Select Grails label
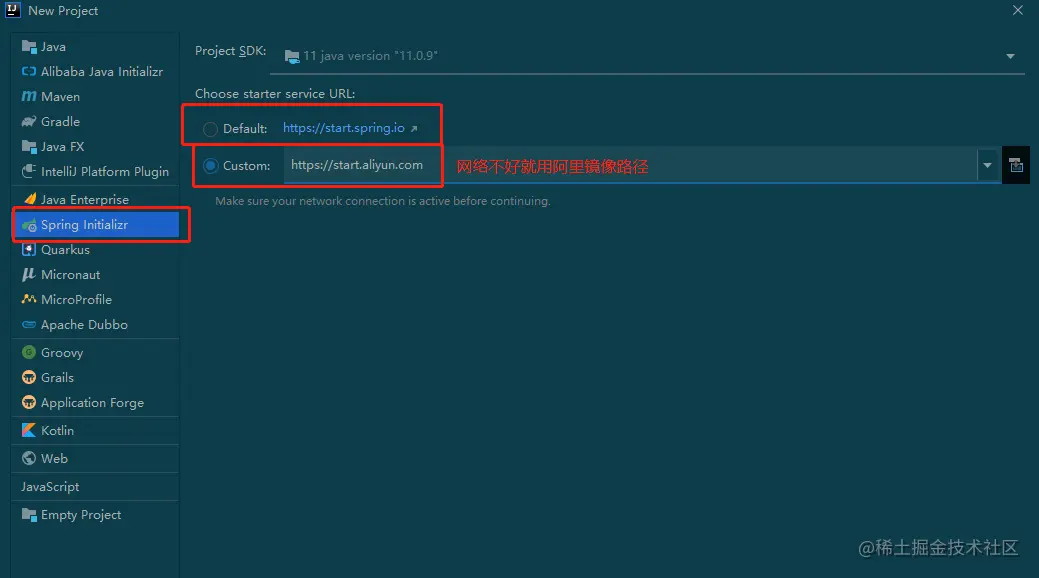The image size is (1039, 578). click(57, 377)
